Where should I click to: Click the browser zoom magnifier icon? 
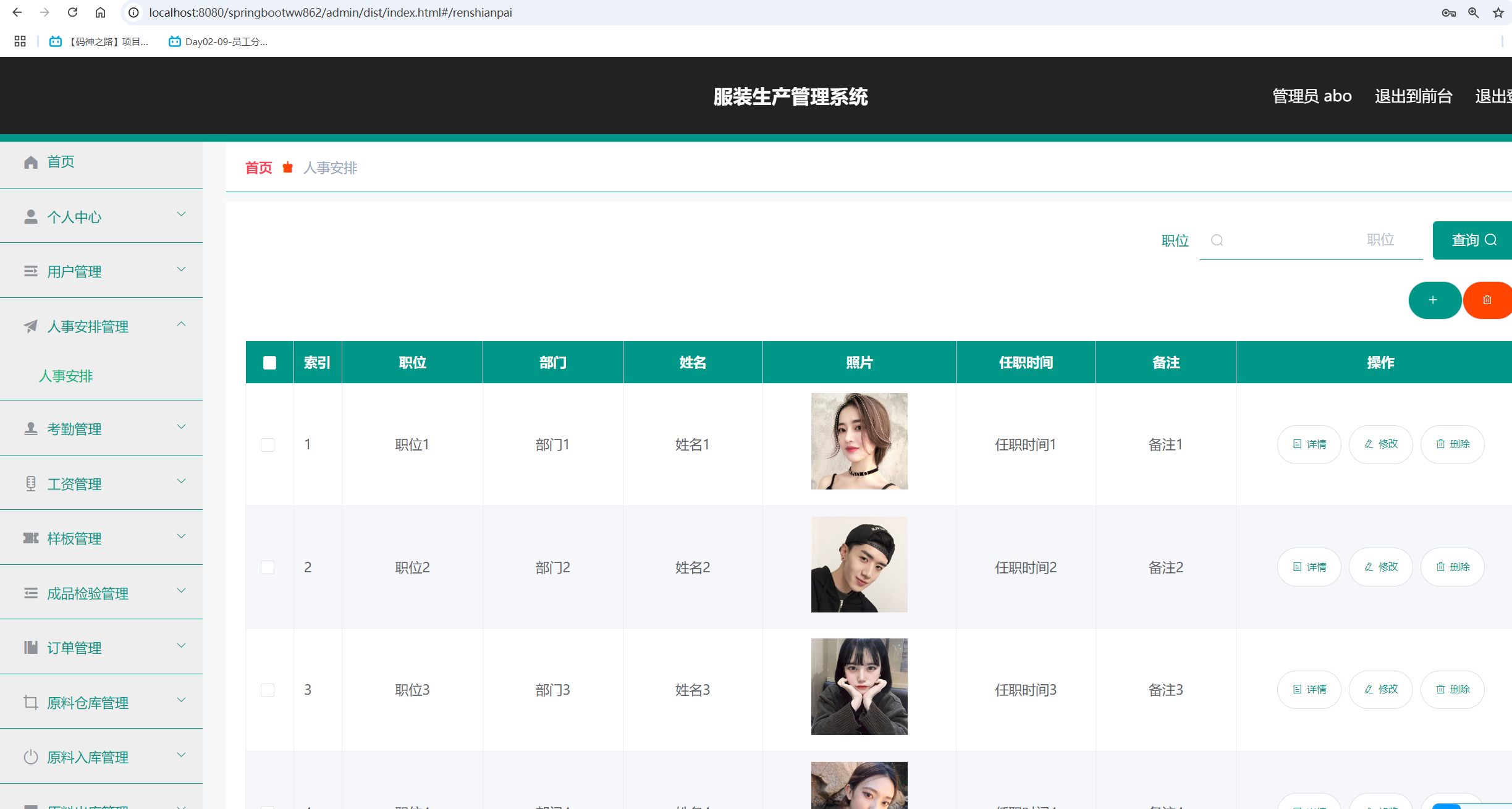1474,12
